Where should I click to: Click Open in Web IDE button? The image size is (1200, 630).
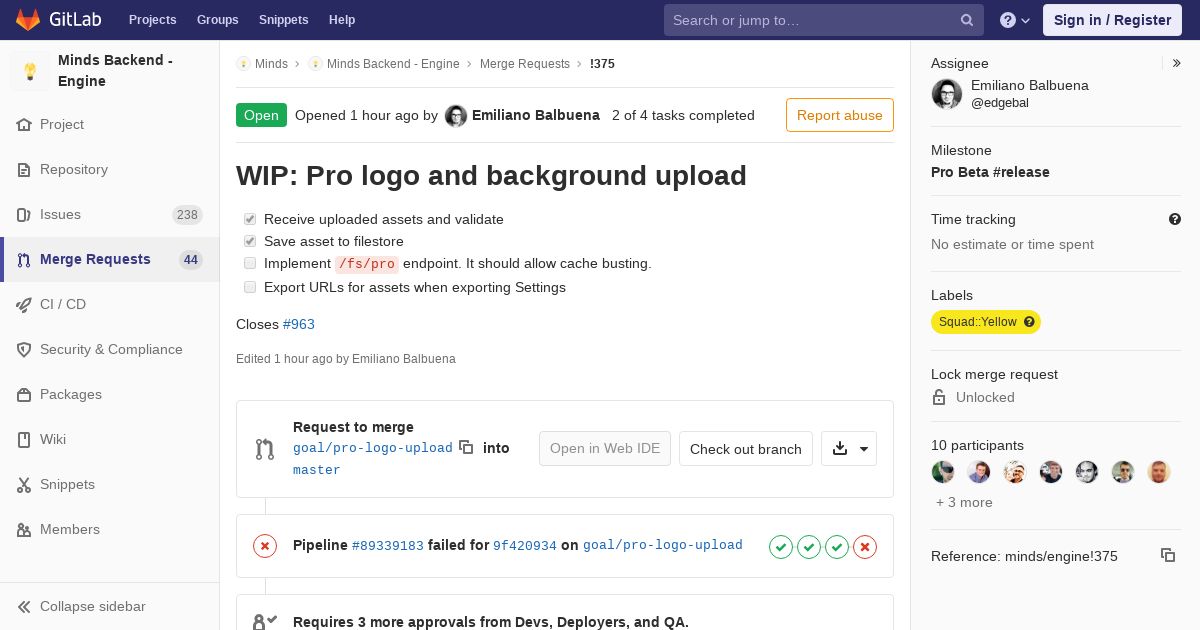tap(605, 449)
